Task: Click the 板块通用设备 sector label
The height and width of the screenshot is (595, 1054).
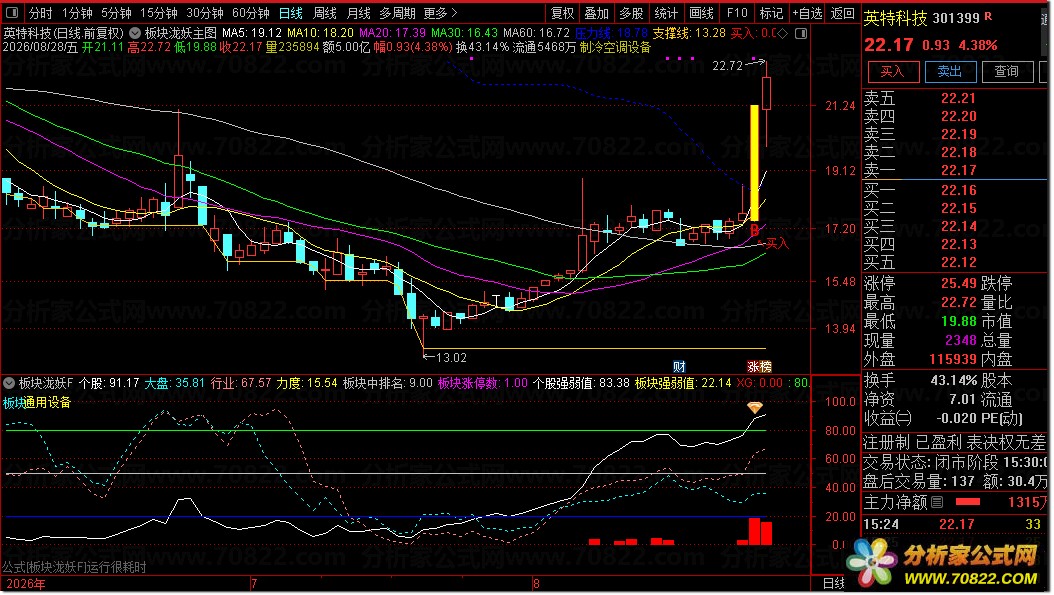Action: click(x=37, y=403)
